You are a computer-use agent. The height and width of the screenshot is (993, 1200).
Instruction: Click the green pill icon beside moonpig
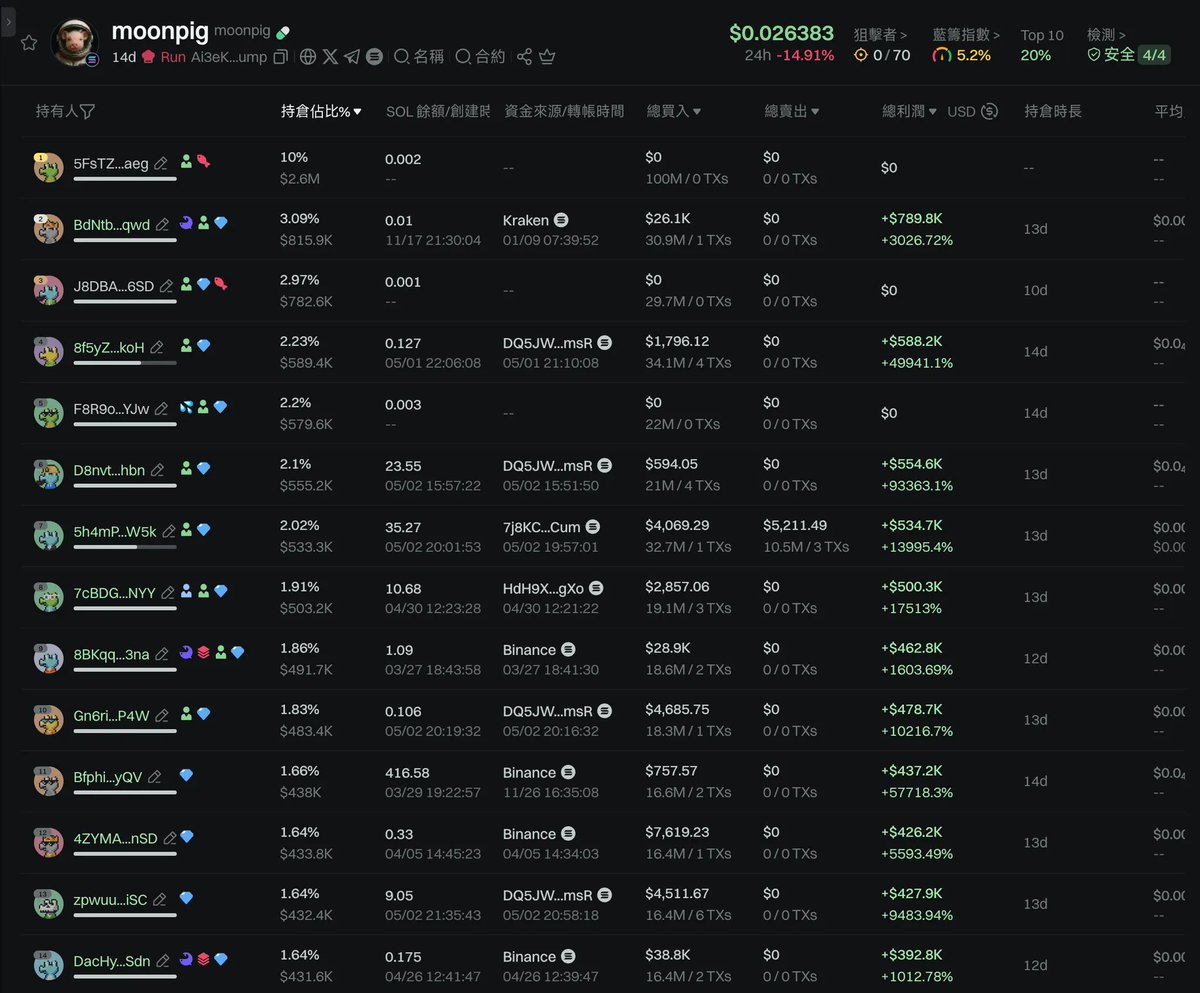pos(284,33)
